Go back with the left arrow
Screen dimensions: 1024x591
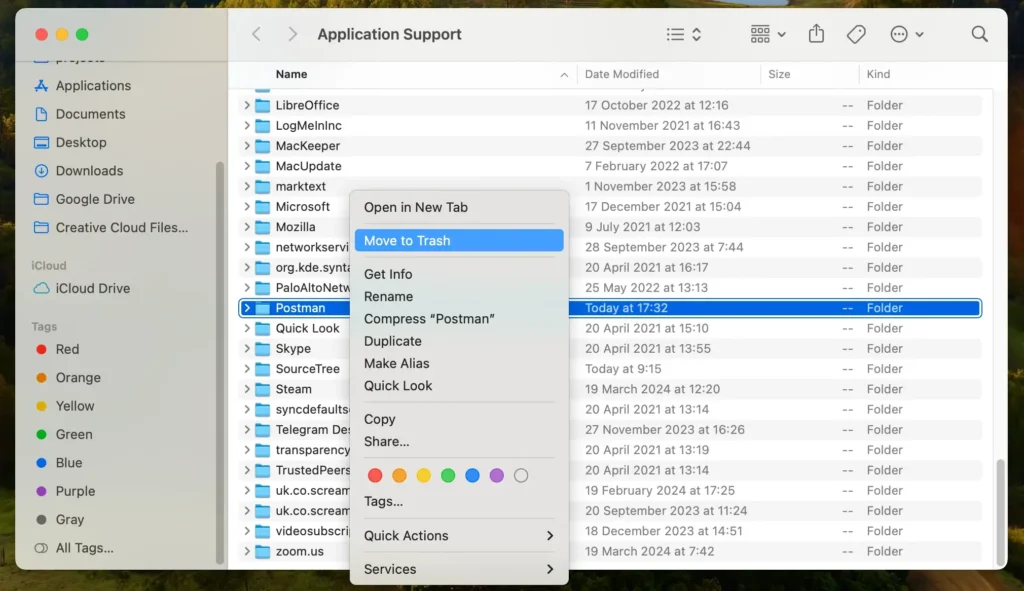(257, 34)
